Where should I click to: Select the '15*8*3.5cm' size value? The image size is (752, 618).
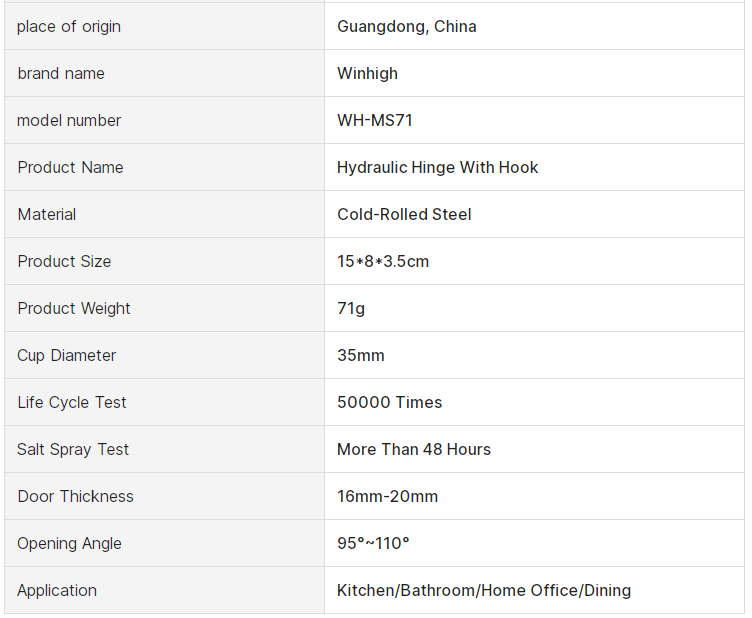coord(383,261)
